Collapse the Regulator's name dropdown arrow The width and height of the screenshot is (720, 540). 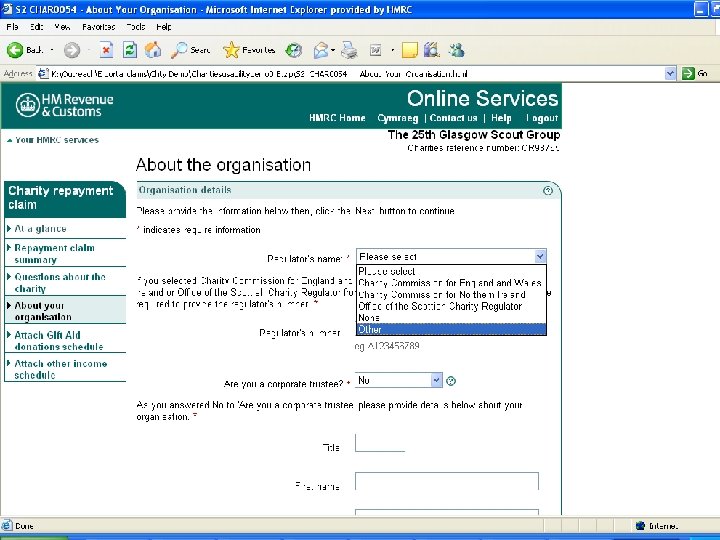pos(540,256)
